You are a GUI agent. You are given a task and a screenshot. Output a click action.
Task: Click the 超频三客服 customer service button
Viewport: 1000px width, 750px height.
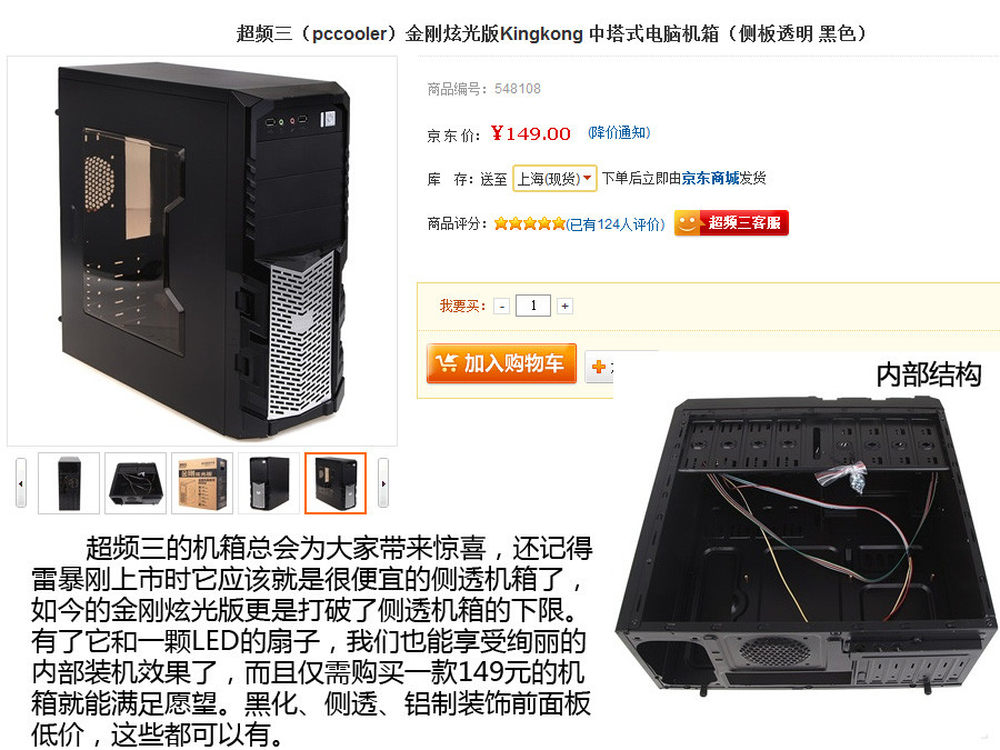coord(732,223)
